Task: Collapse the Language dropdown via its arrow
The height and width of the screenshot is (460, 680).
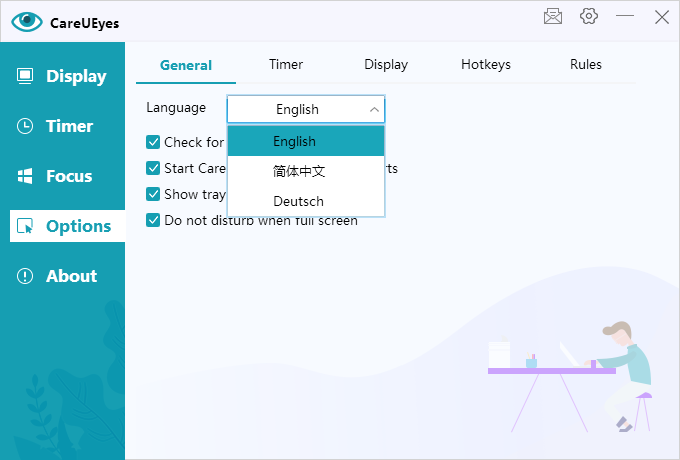Action: click(374, 109)
